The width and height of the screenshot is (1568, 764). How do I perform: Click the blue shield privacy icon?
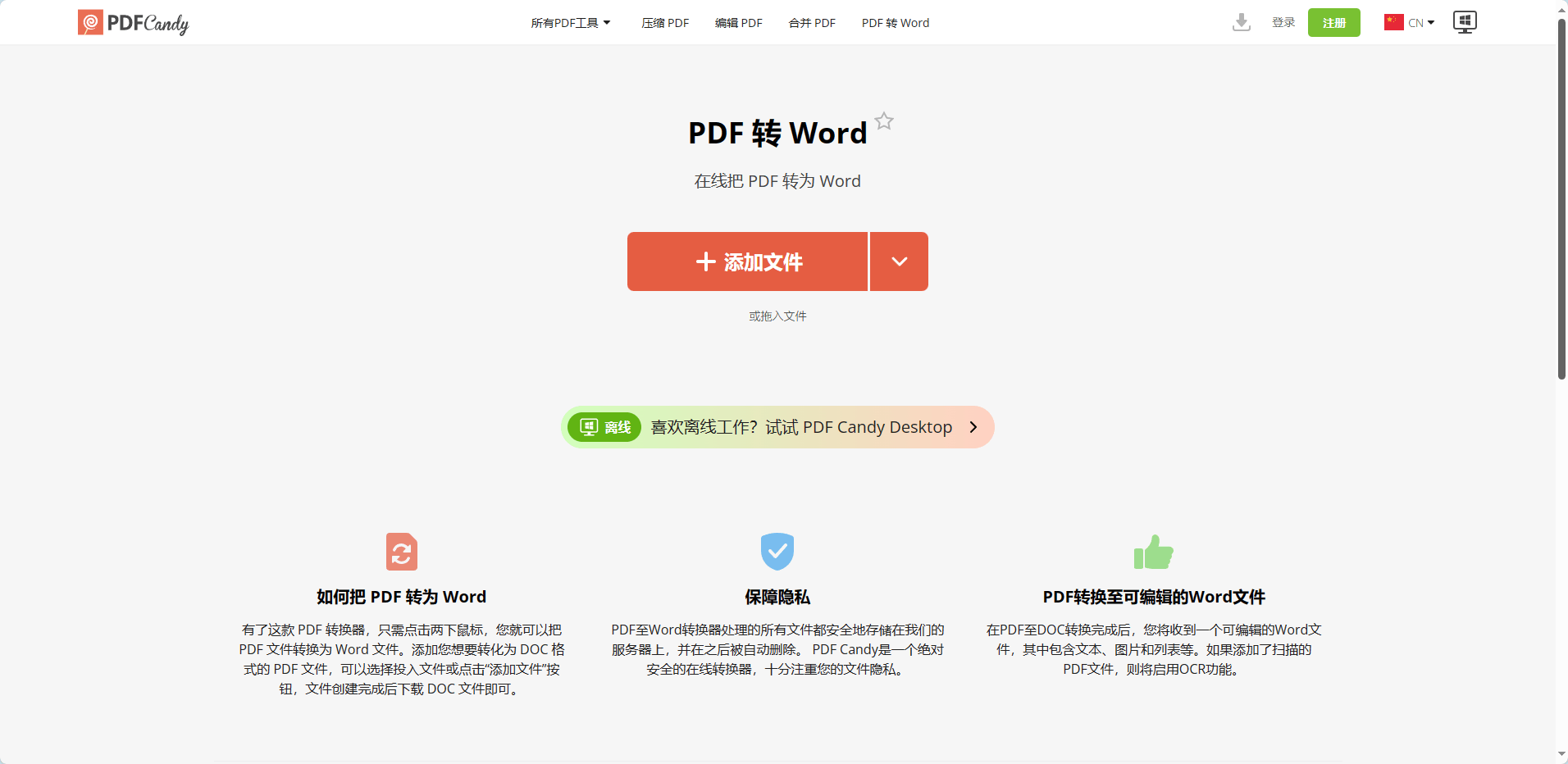coord(777,551)
